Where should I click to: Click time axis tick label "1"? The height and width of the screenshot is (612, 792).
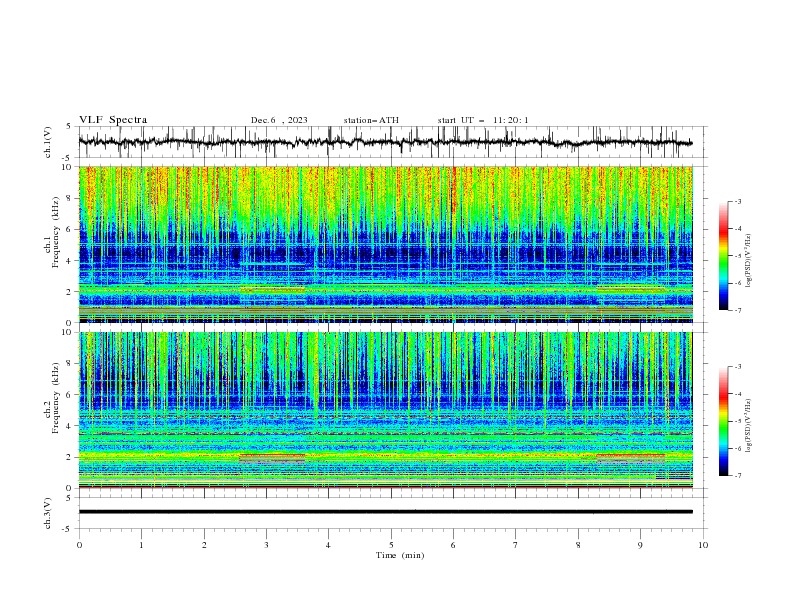141,545
